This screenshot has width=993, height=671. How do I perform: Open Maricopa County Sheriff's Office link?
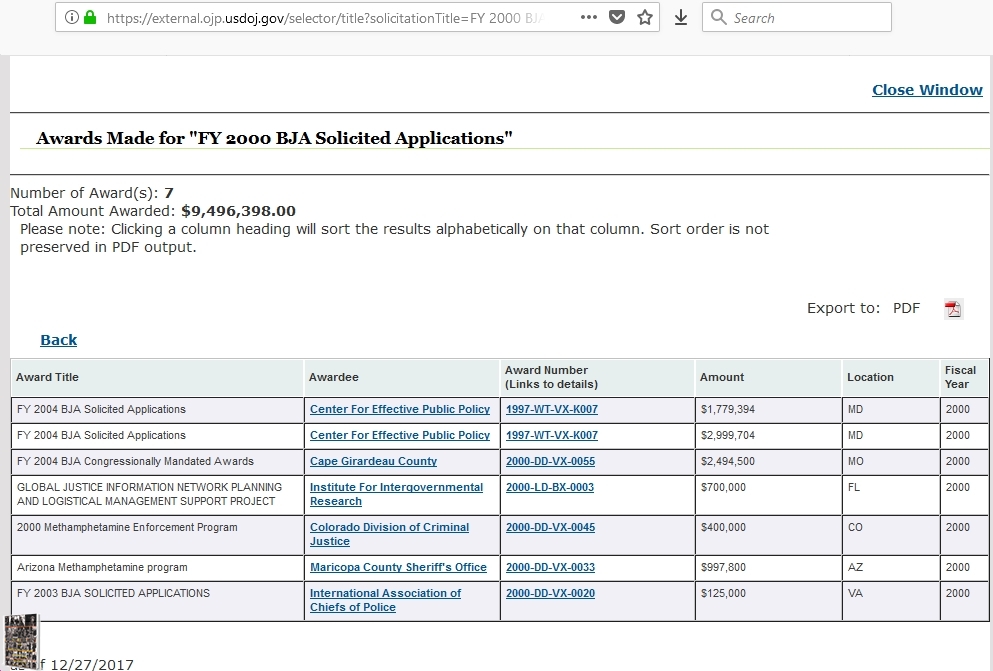pyautogui.click(x=398, y=568)
